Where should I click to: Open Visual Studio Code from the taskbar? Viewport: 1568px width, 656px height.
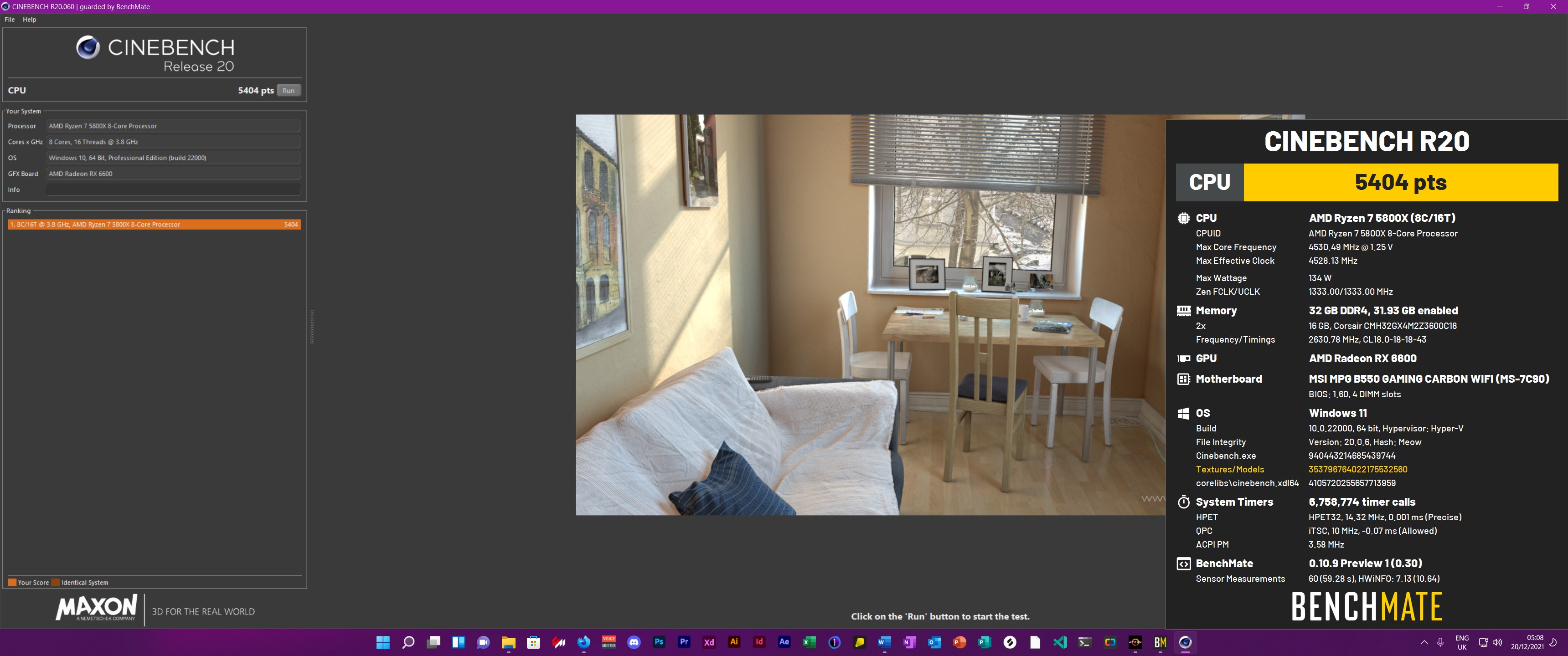pyautogui.click(x=1060, y=642)
